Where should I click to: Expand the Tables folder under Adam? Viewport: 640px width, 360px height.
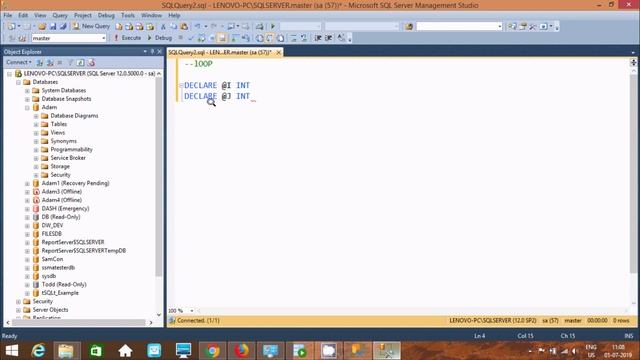pyautogui.click(x=36, y=124)
